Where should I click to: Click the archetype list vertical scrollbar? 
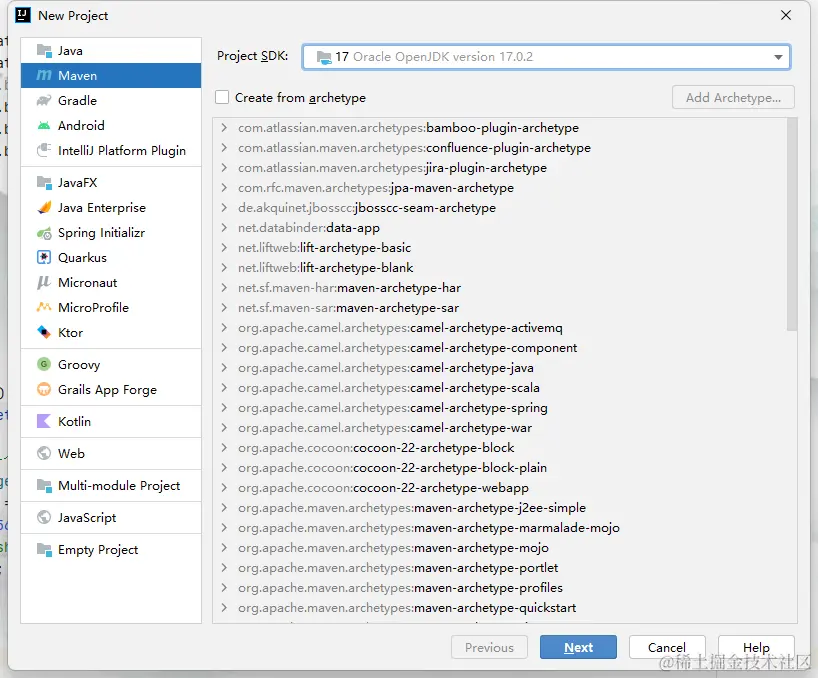coord(792,224)
